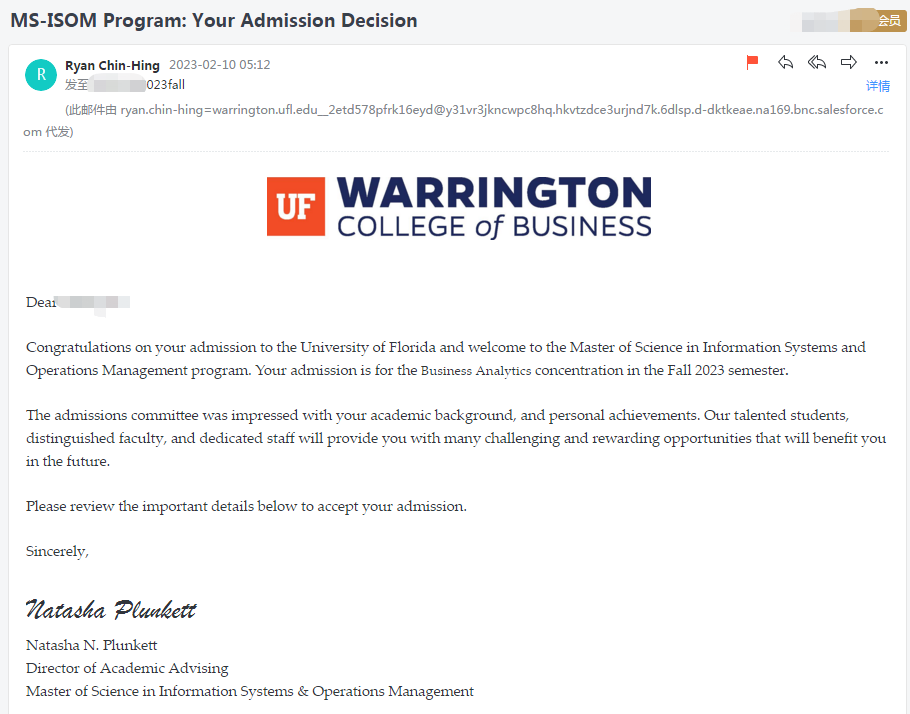Reply using the single-arrow reply icon

coord(785,62)
